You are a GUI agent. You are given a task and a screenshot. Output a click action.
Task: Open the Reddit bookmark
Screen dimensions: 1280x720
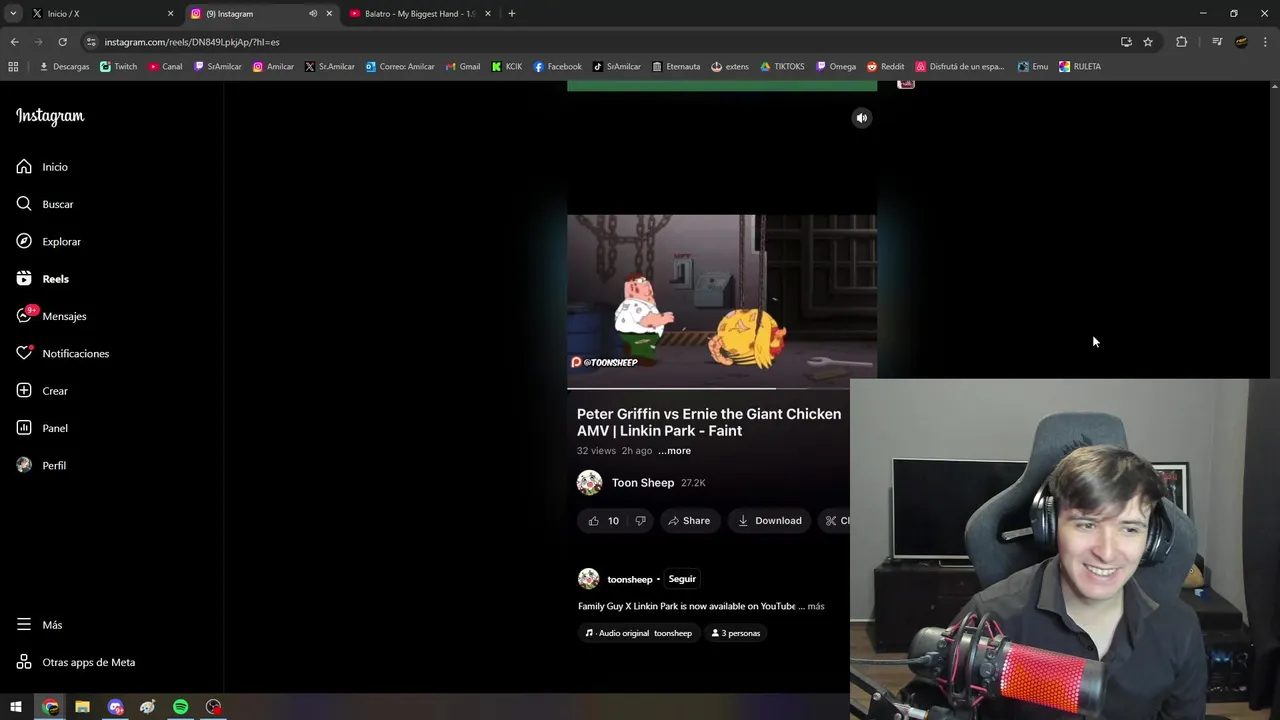885,67
